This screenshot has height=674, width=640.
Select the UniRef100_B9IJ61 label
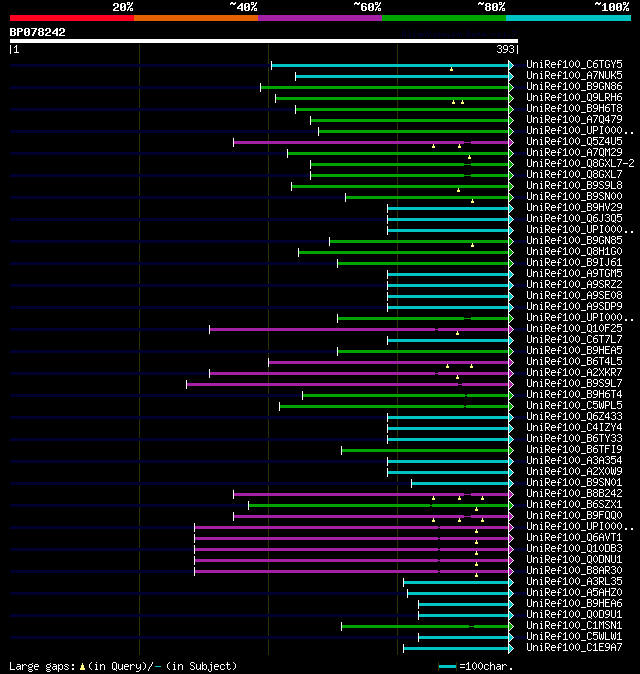click(574, 262)
